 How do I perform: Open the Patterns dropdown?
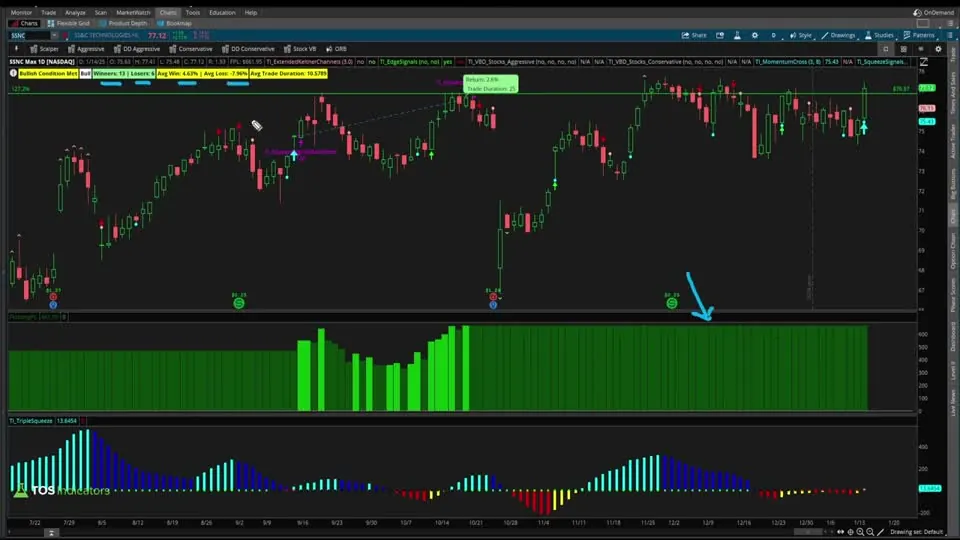click(x=919, y=36)
